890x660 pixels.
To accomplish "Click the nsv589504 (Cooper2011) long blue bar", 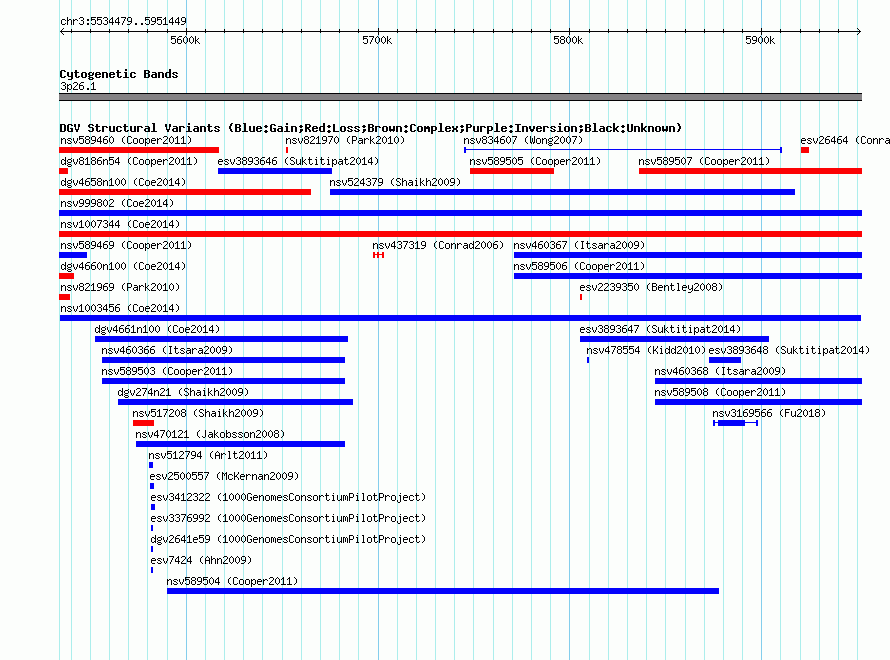I will point(443,591).
